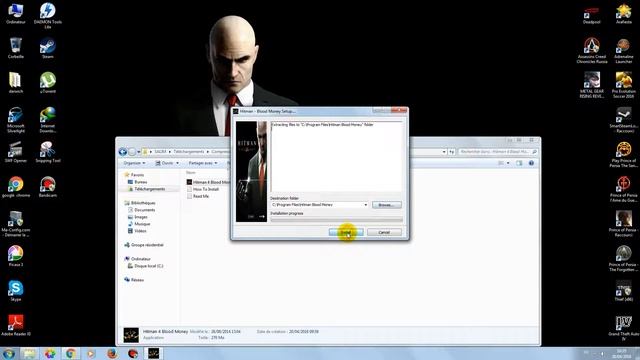Open Browse for destination folder
Viewport: 640px width, 360px height.
(386, 205)
